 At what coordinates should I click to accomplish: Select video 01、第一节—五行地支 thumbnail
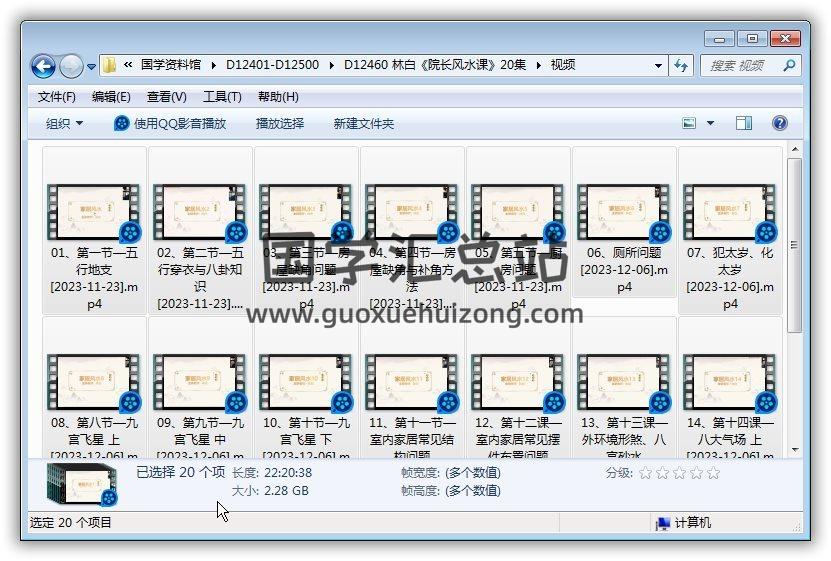pyautogui.click(x=94, y=212)
